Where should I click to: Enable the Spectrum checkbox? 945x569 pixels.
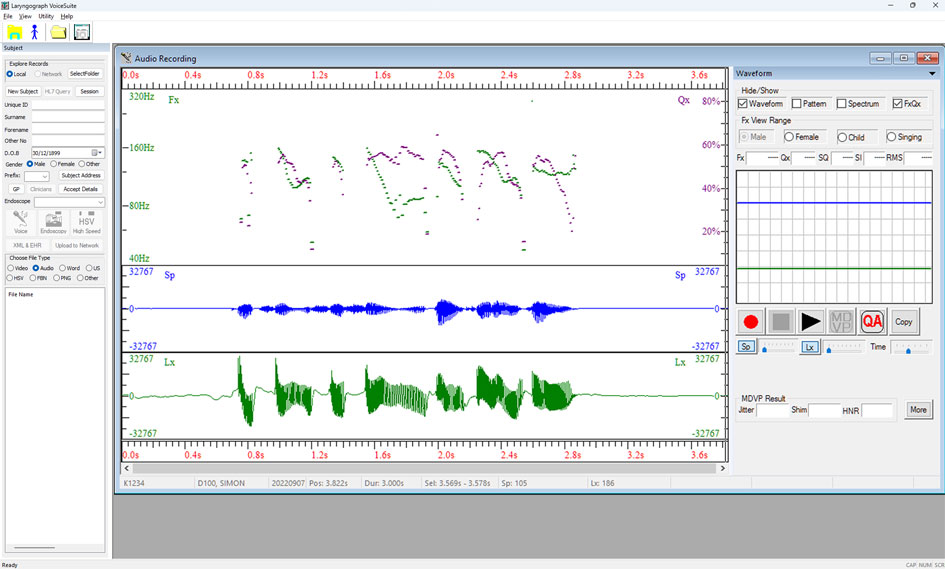(841, 104)
